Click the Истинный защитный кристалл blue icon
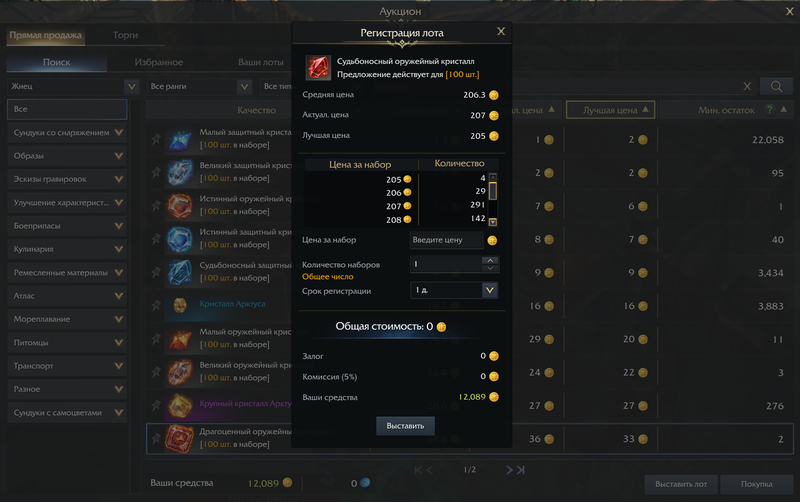Viewport: 800px width, 502px height. (x=180, y=239)
